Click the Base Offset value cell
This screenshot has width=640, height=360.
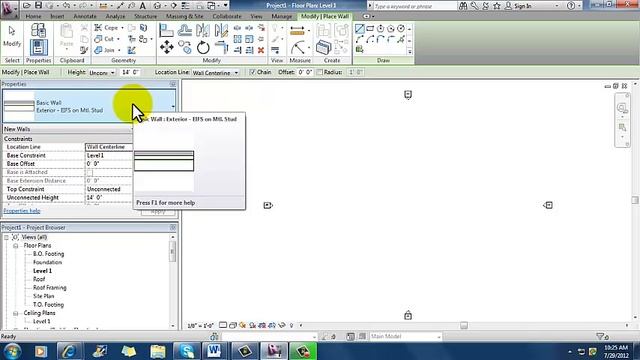(109, 164)
